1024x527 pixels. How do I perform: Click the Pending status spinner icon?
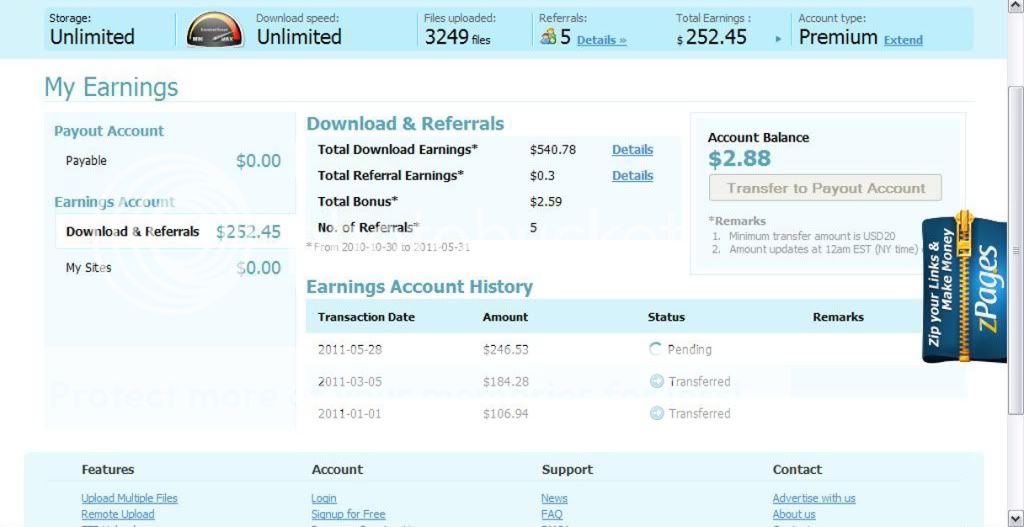656,349
